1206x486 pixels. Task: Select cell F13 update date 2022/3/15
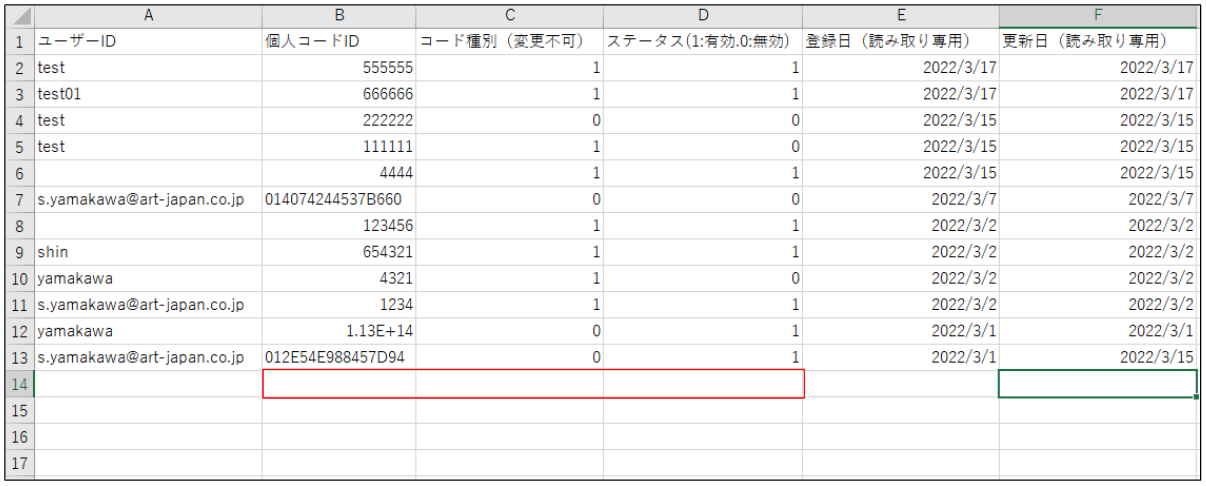click(x=1098, y=357)
